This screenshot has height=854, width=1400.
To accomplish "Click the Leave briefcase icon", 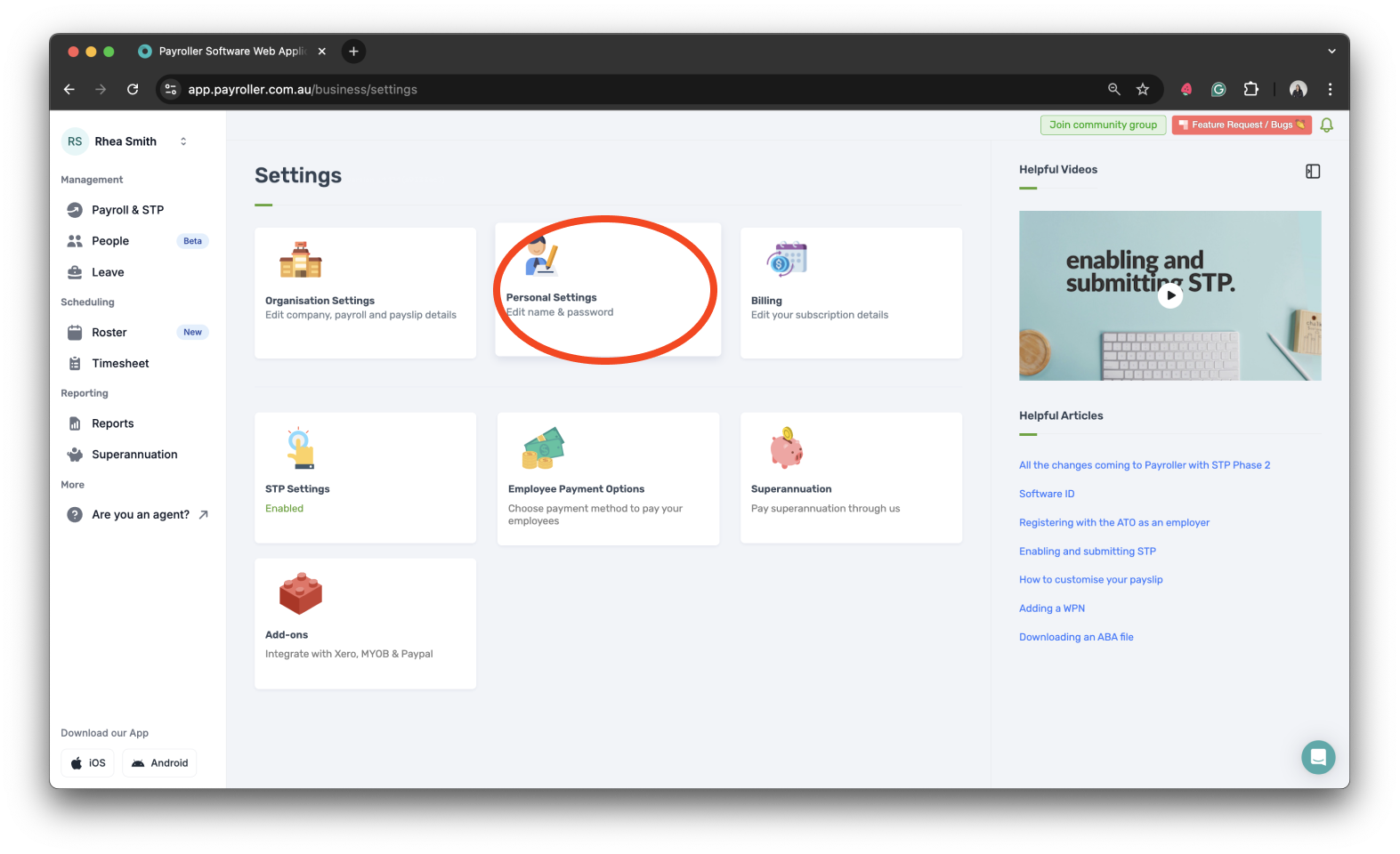I will [75, 272].
